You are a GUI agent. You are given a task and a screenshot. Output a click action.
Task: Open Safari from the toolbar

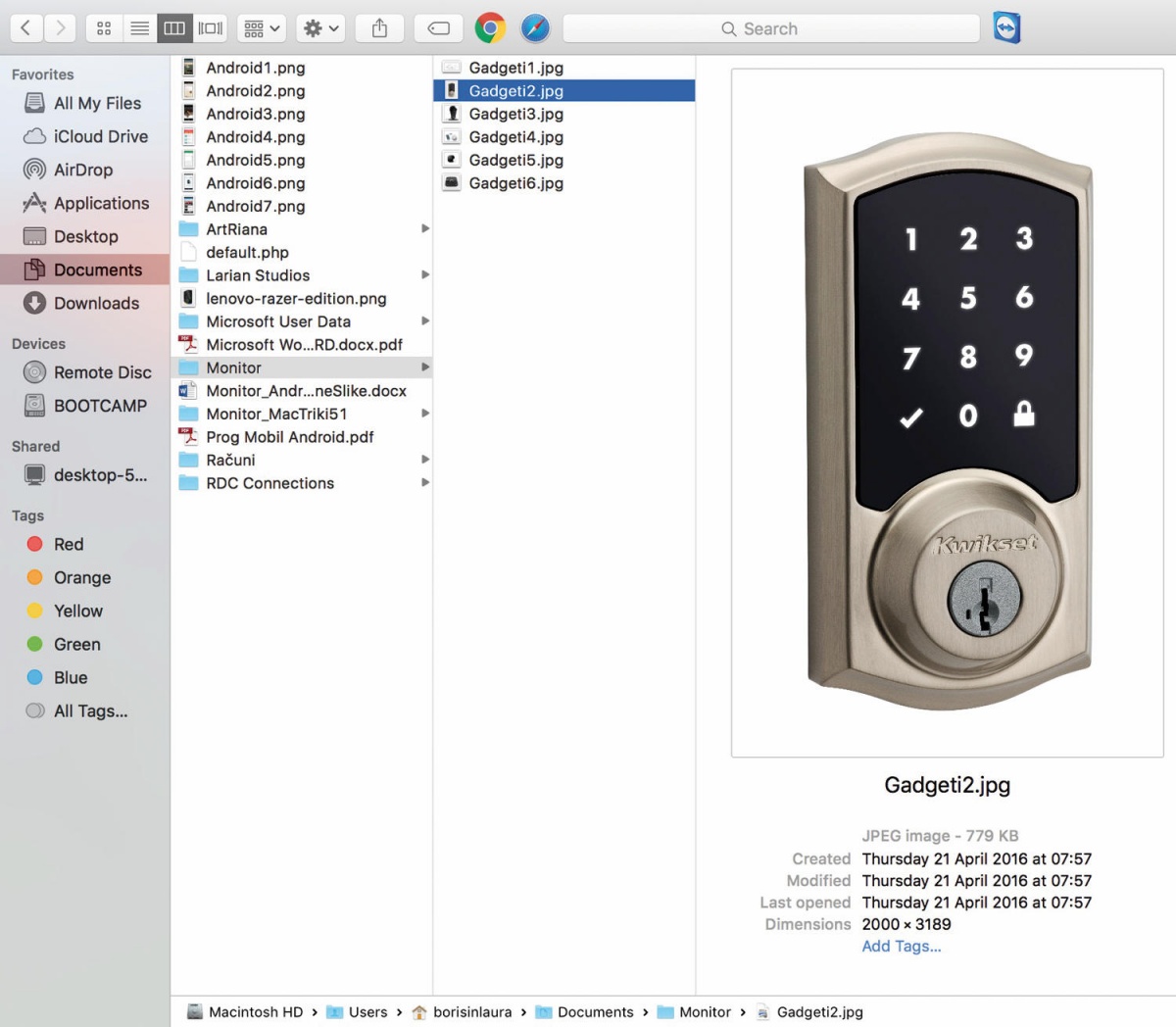click(535, 28)
